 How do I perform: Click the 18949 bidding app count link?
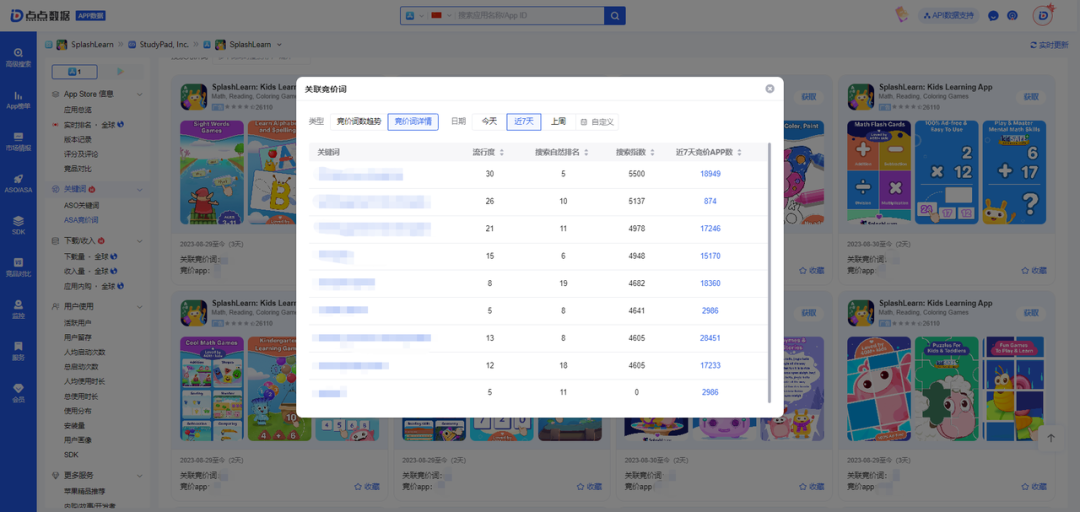710,174
